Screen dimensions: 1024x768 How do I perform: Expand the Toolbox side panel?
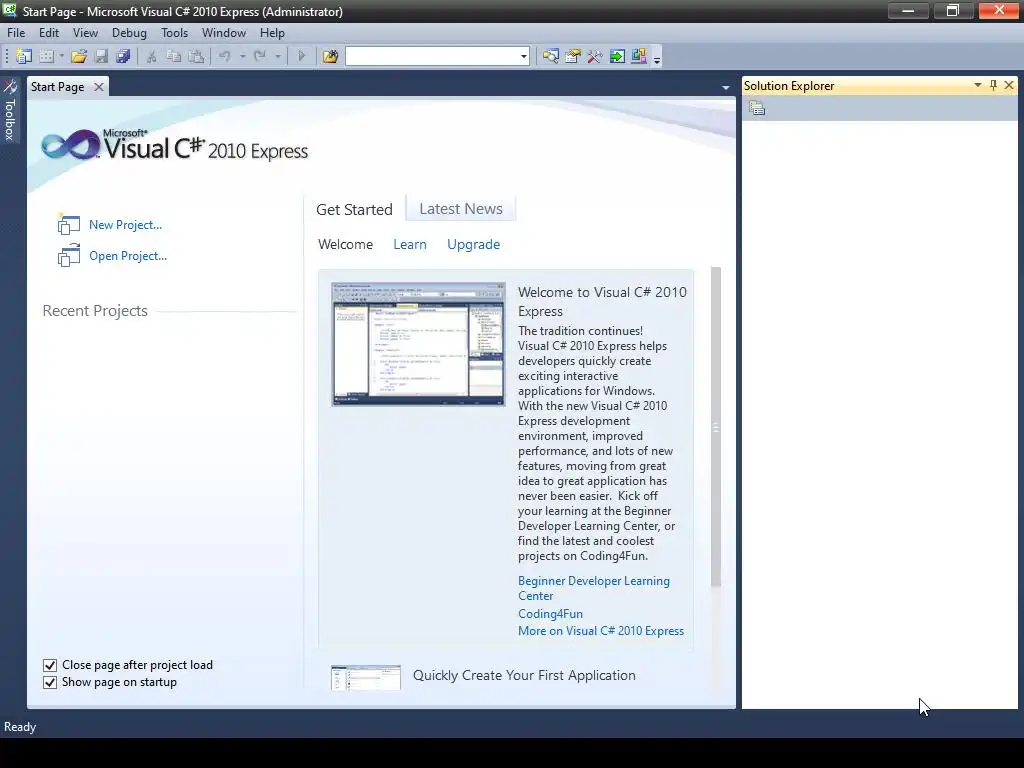pos(10,110)
